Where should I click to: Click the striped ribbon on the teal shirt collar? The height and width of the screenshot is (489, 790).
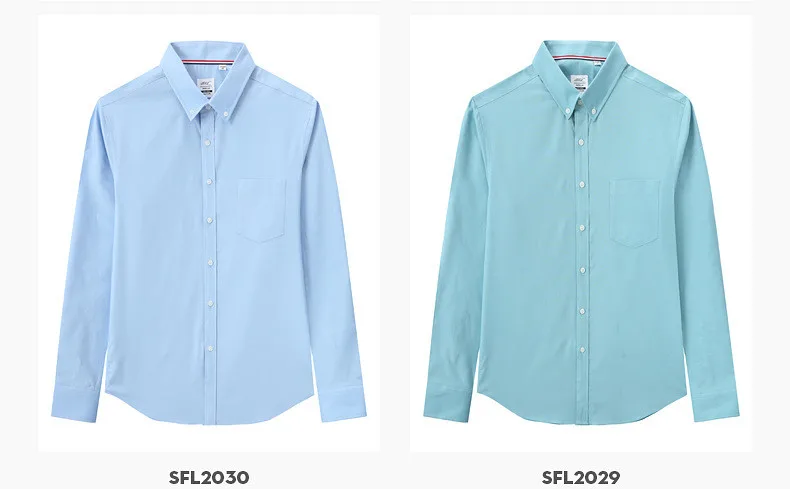tap(580, 58)
